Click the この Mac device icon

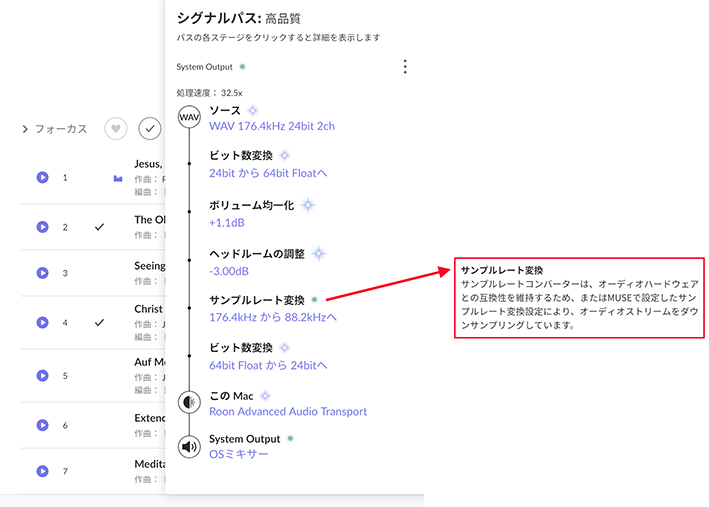pyautogui.click(x=189, y=403)
